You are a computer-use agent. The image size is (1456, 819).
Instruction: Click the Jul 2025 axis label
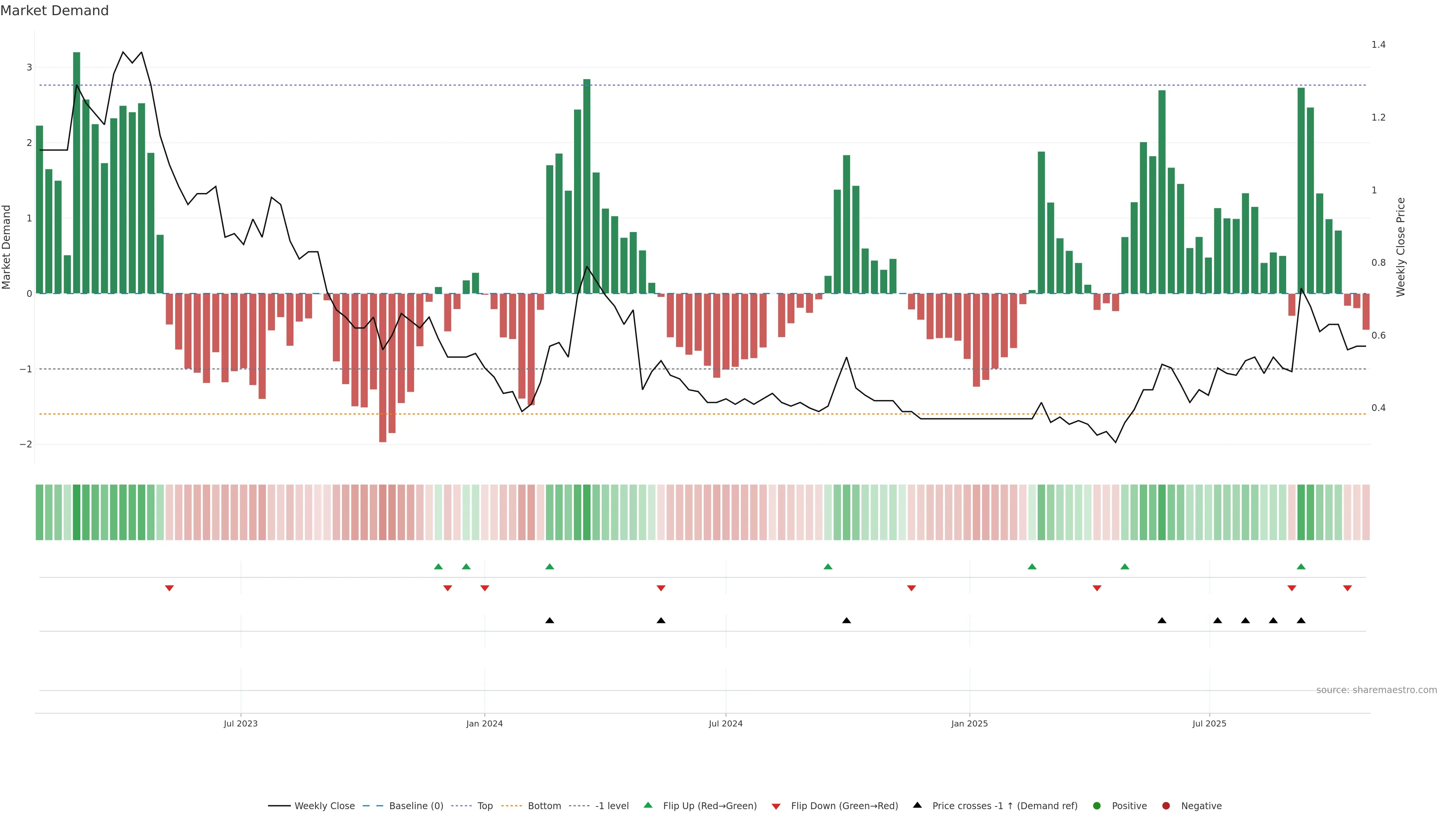[x=1210, y=723]
